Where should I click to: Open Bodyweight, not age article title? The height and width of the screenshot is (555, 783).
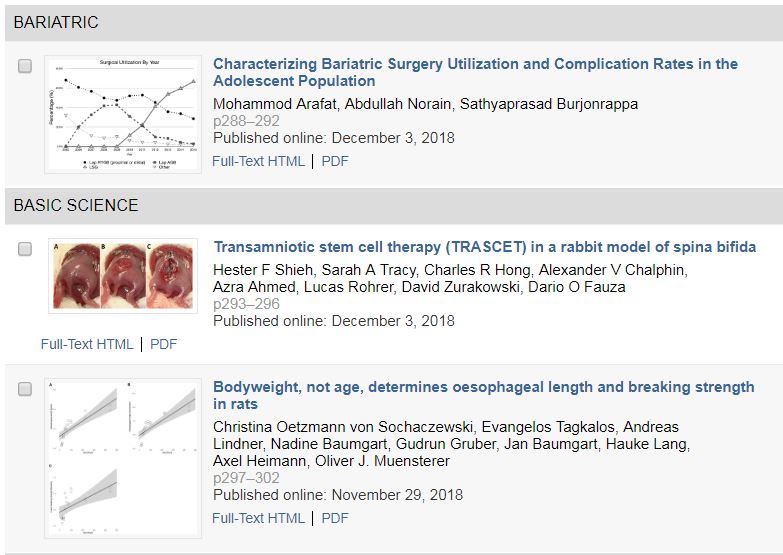coord(483,395)
